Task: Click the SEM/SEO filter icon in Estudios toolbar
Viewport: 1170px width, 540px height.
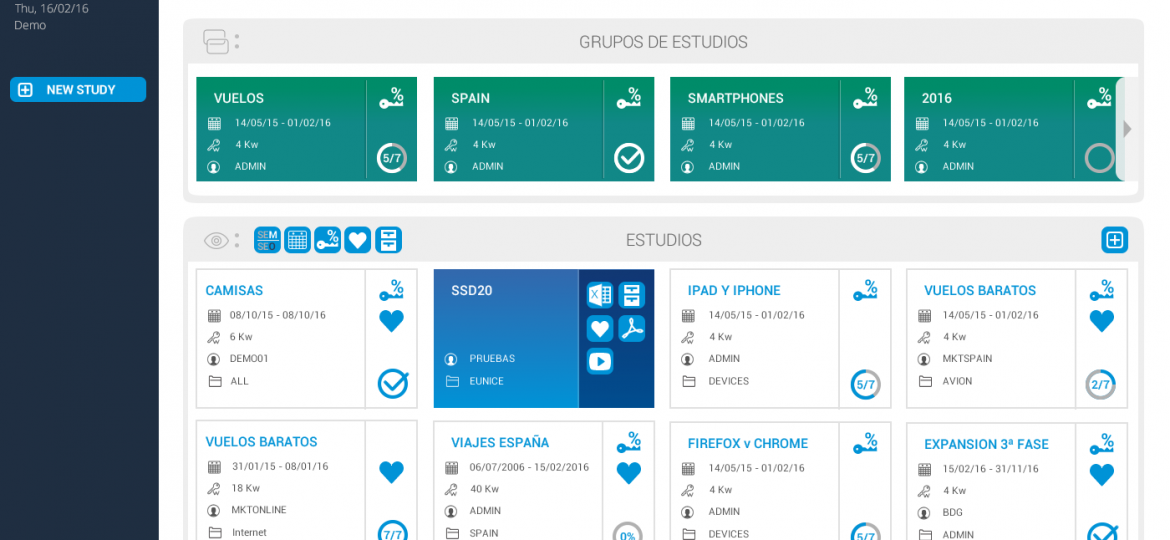Action: (x=267, y=240)
